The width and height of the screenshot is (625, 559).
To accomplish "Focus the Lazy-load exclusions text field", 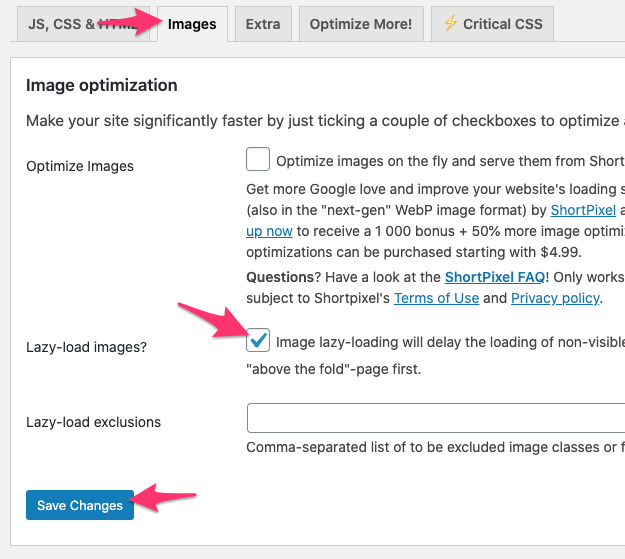I will [x=436, y=418].
